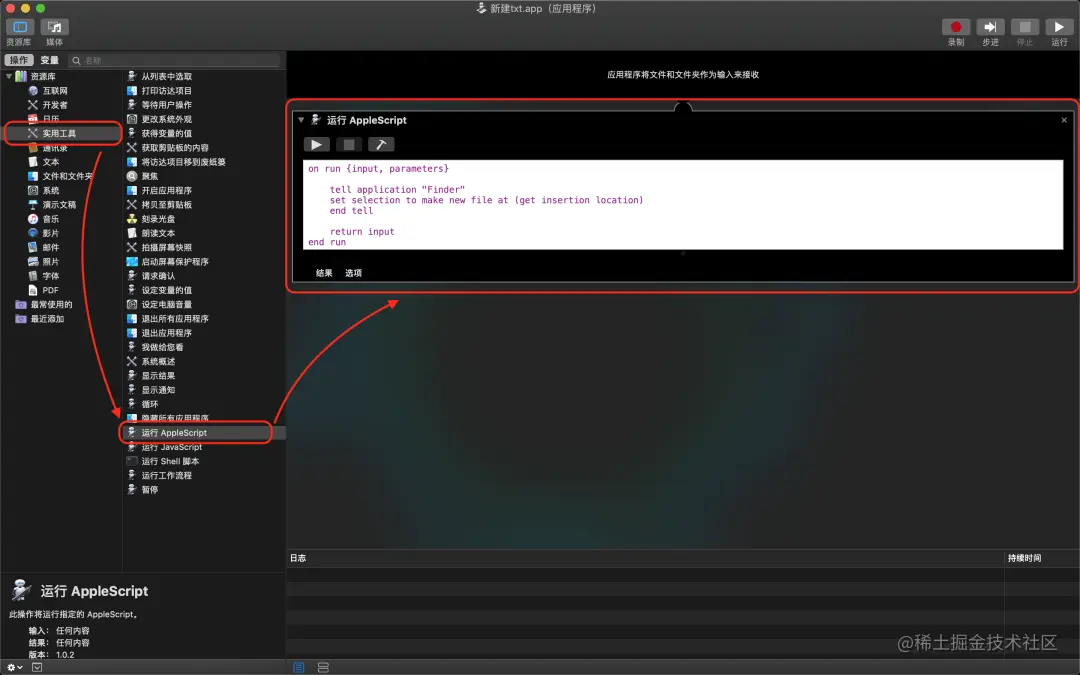1080x675 pixels.
Task: Show the 选项 options section
Action: point(353,273)
